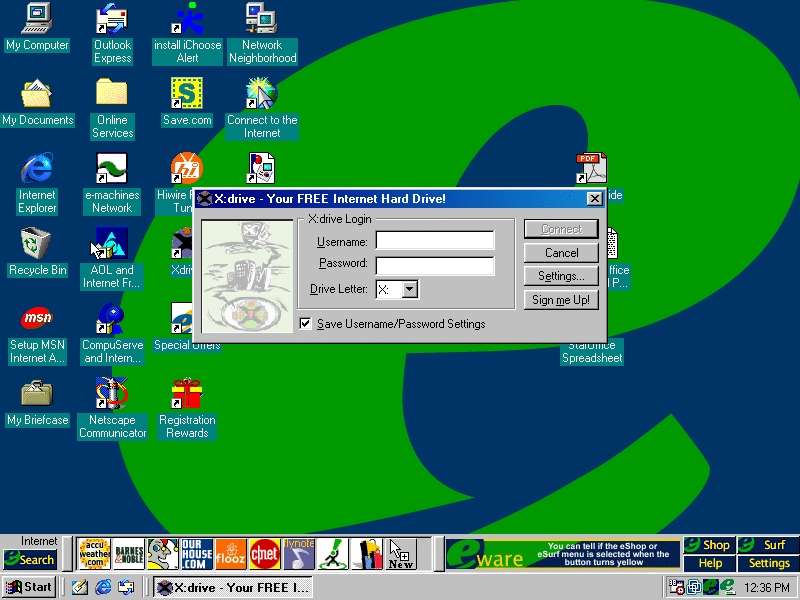Click the CNET icon in the toolbar
This screenshot has height=600, width=800.
coord(264,553)
